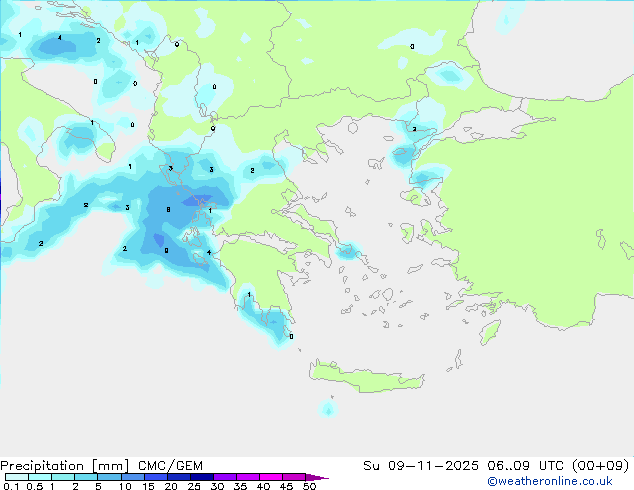Viewport: 634px width, 490px height.
Task: Click the purple 30–35 mm legend swatch
Action: pyautogui.click(x=225, y=477)
